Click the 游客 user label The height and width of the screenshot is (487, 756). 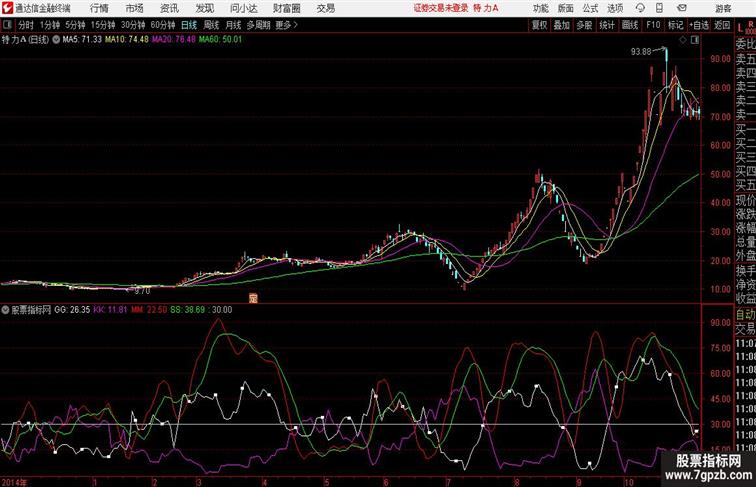point(723,8)
